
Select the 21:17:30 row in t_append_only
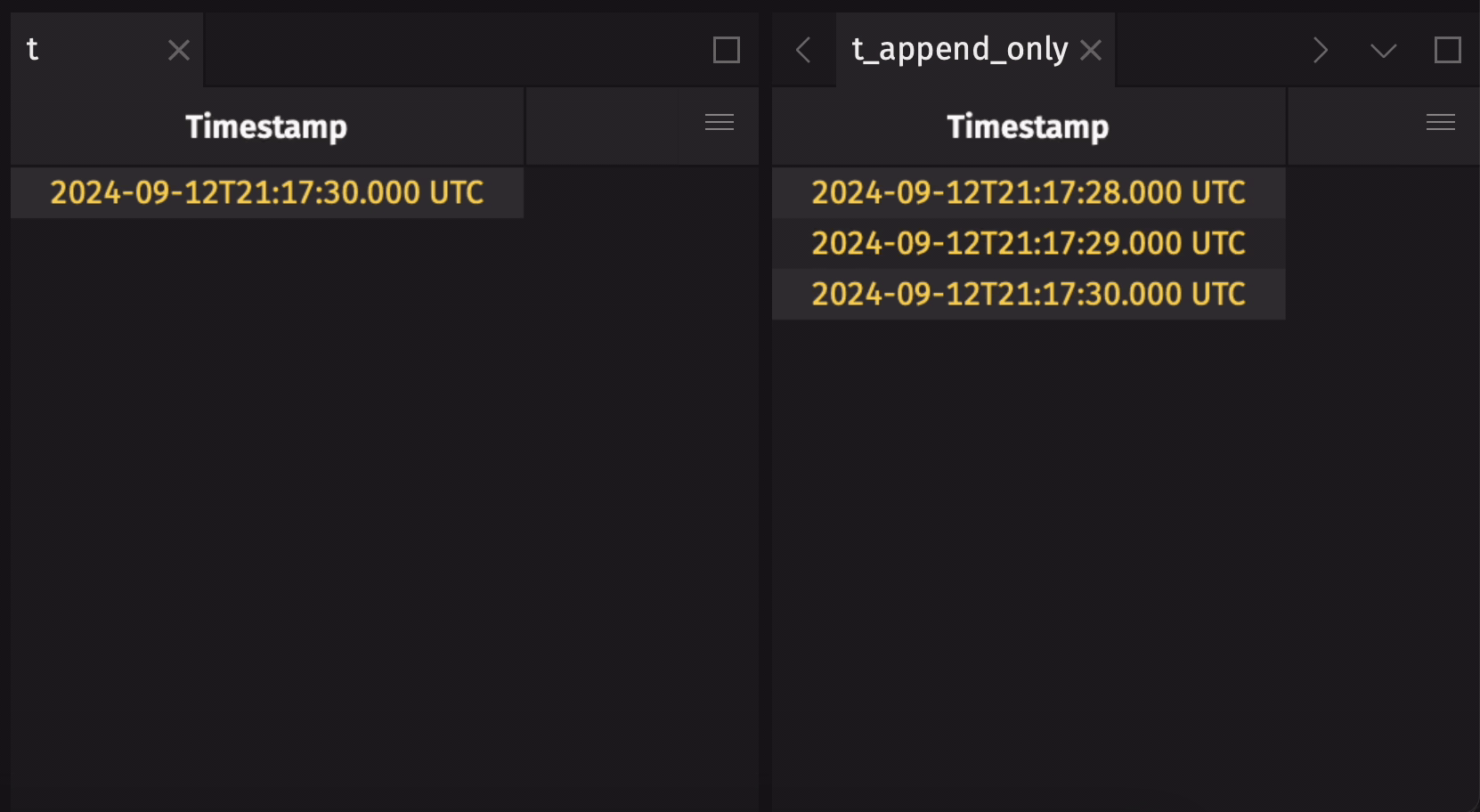pos(1029,294)
